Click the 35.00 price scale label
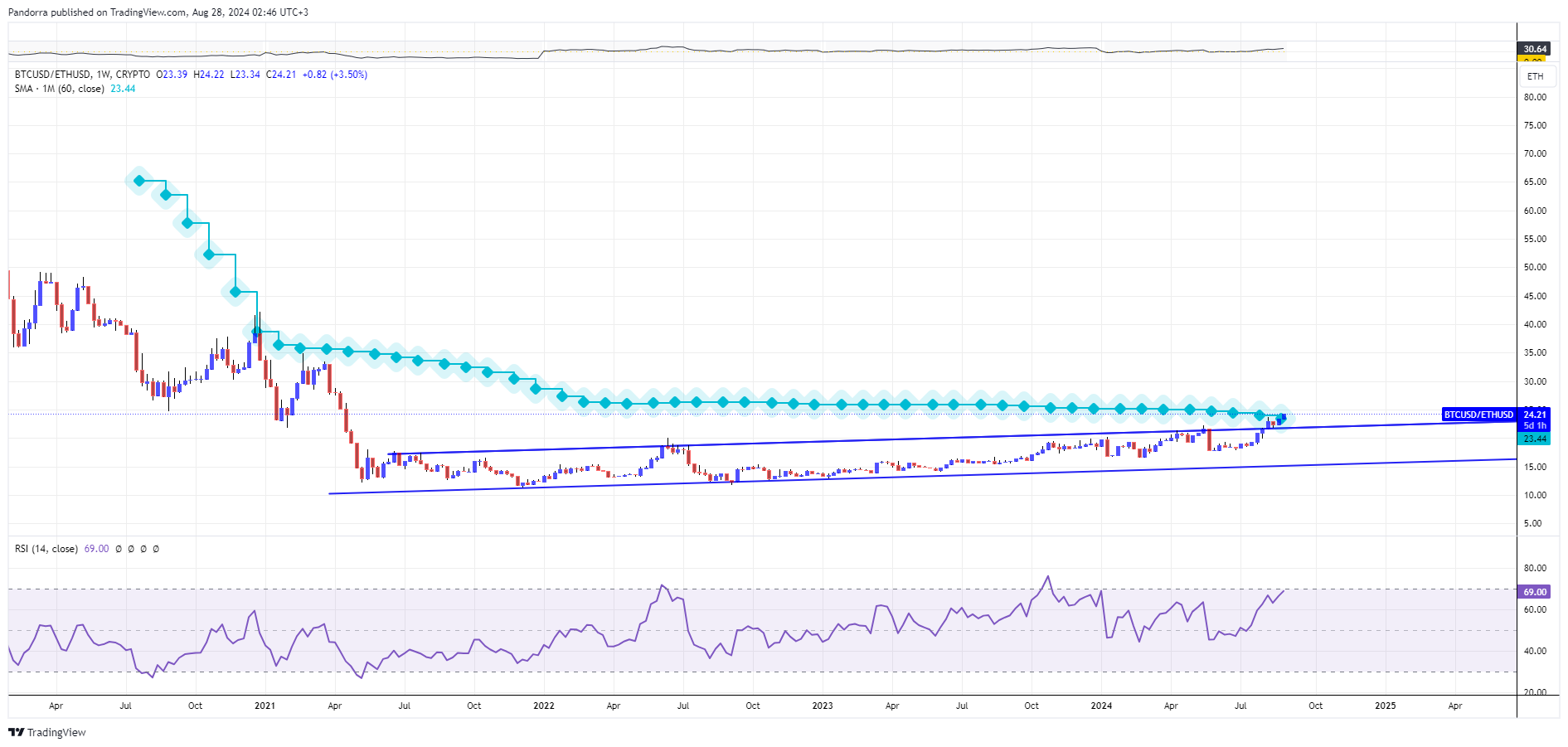The image size is (1568, 747). click(1535, 352)
